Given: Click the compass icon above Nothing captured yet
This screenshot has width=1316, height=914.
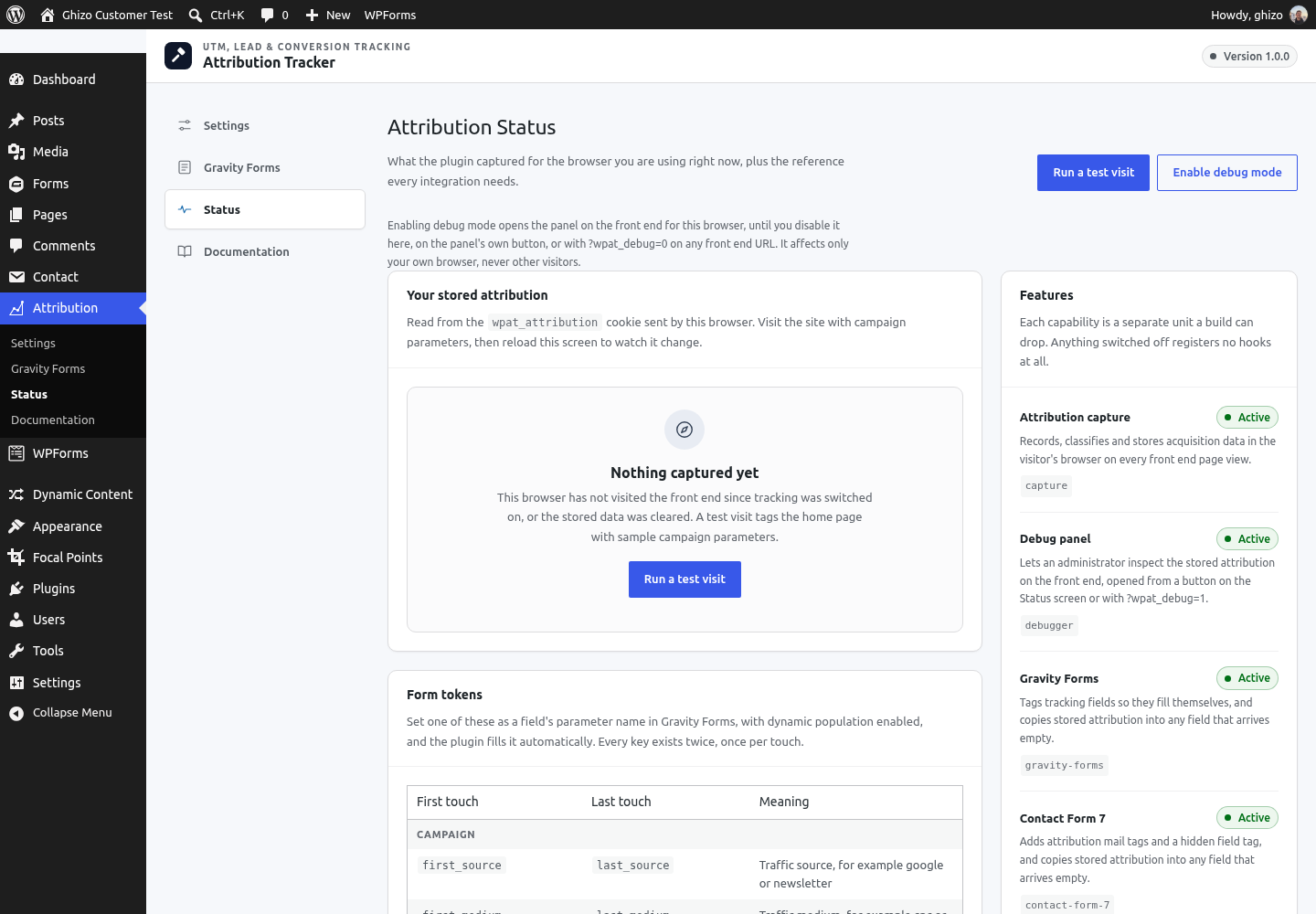Looking at the screenshot, I should pyautogui.click(x=685, y=430).
